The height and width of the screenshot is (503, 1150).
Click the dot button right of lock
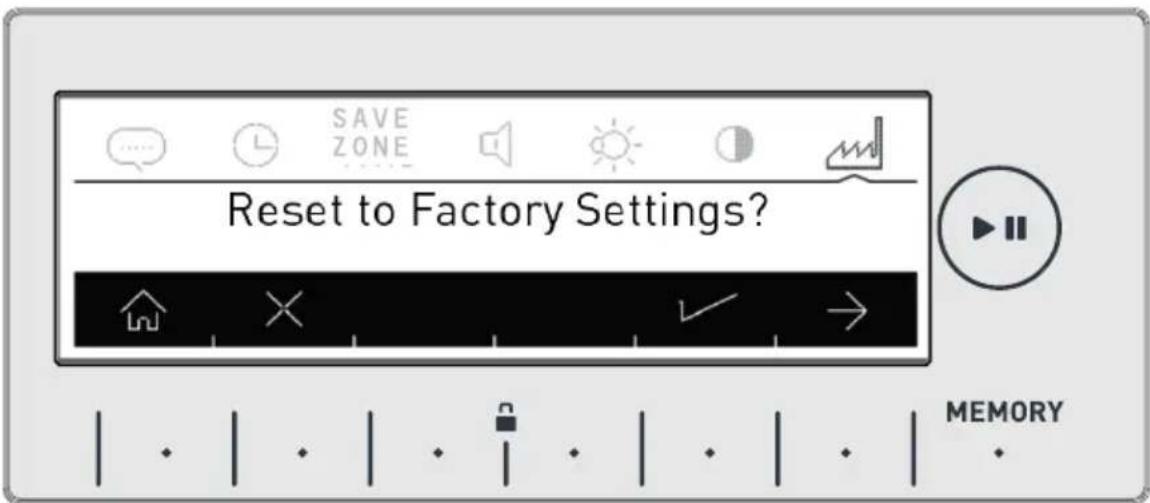point(574,453)
